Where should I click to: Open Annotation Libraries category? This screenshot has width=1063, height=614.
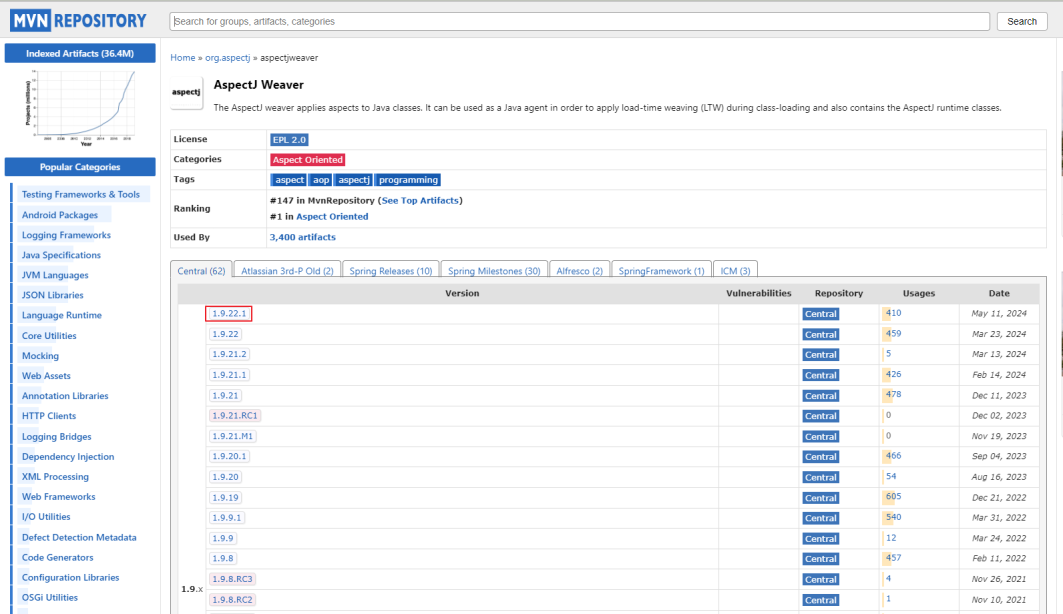point(65,396)
